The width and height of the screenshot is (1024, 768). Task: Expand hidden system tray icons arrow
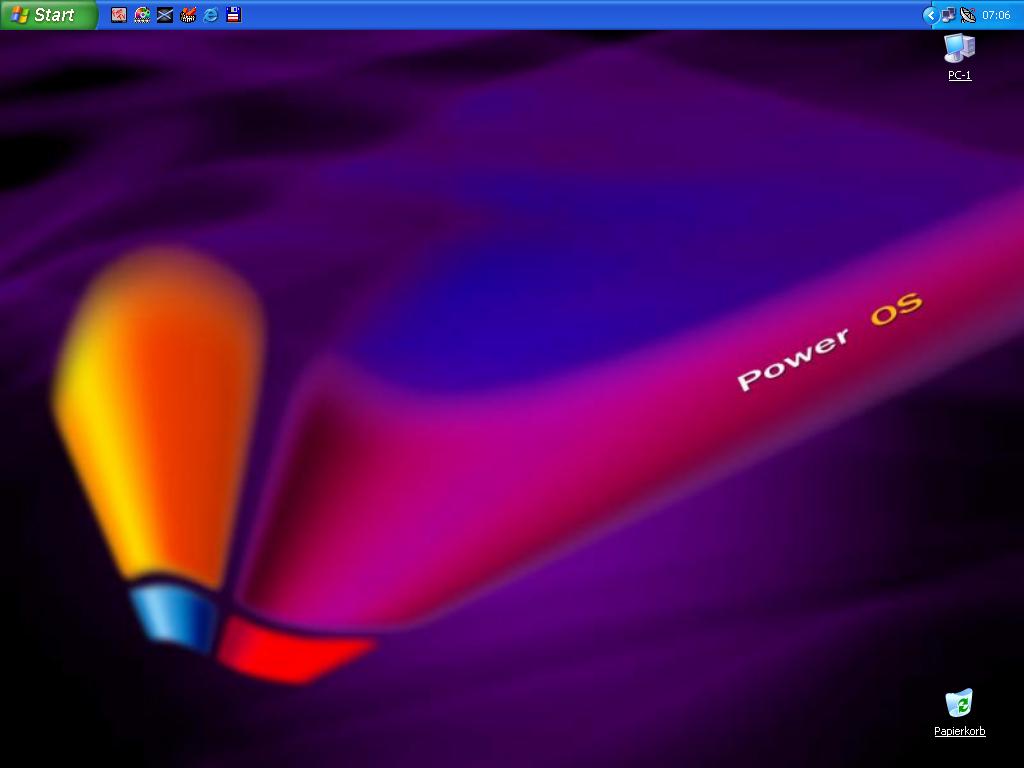(x=931, y=15)
